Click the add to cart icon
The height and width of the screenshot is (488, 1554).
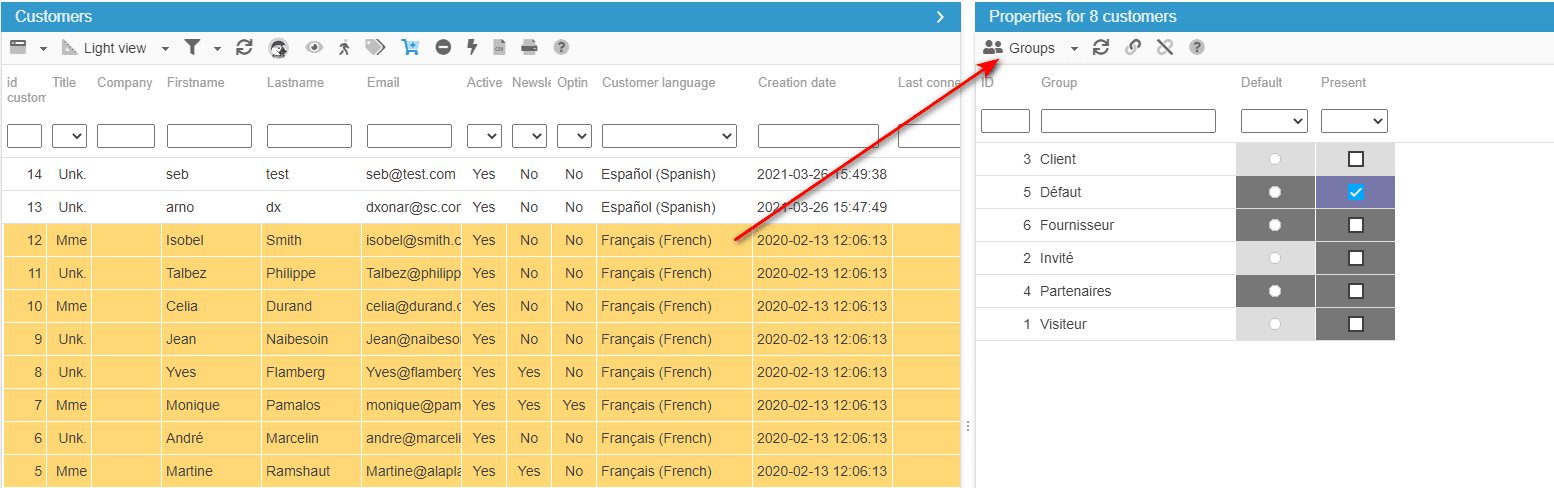(x=410, y=47)
